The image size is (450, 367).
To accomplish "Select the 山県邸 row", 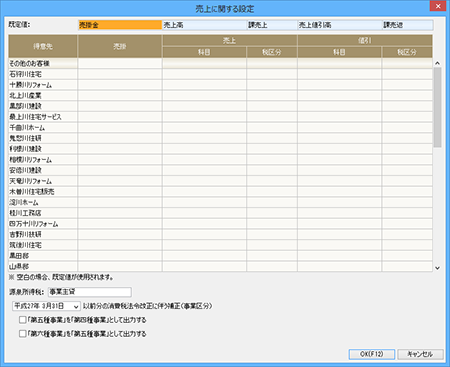I will point(220,266).
